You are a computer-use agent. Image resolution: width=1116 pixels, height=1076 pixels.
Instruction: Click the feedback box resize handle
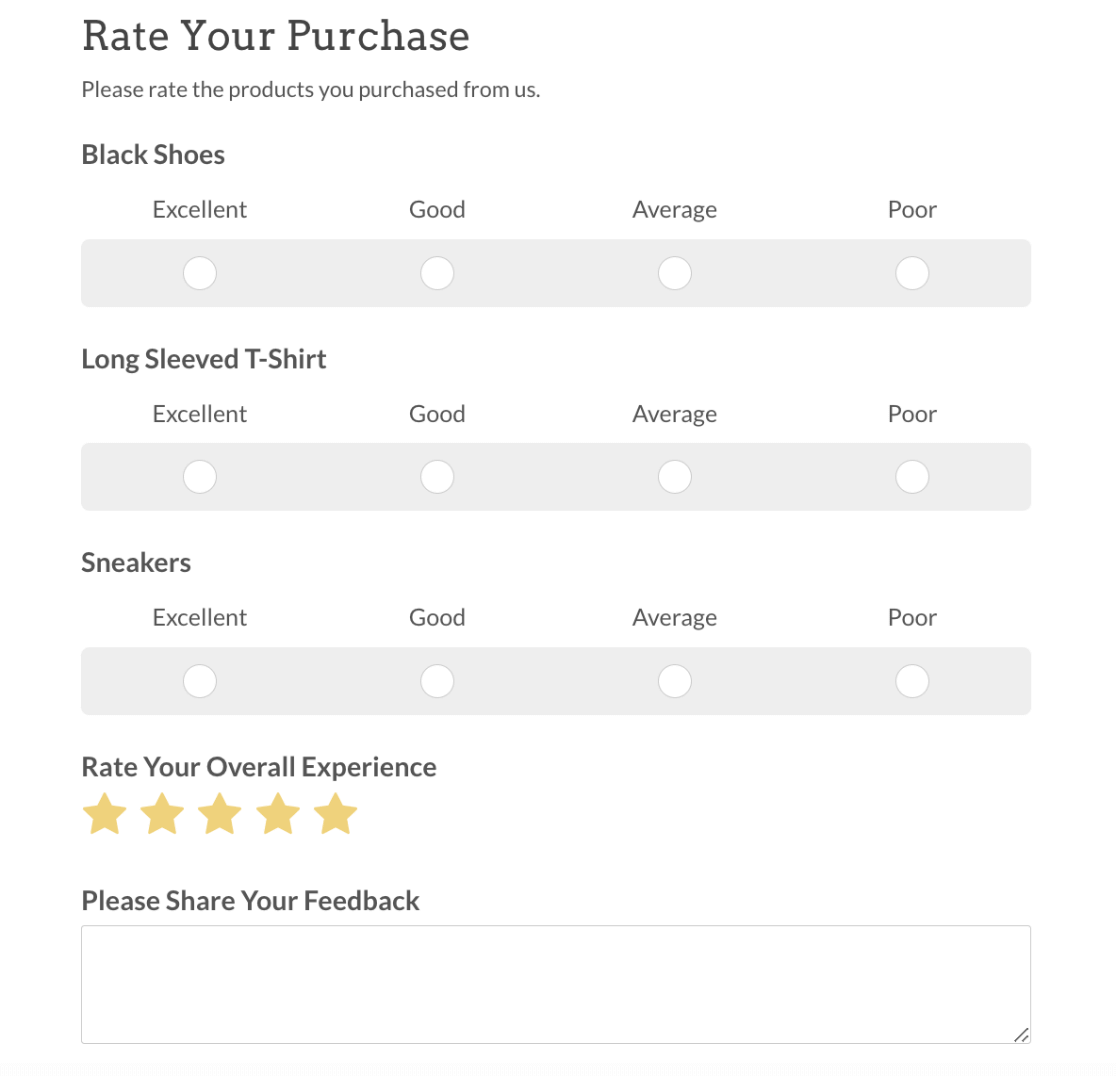[x=1021, y=1035]
